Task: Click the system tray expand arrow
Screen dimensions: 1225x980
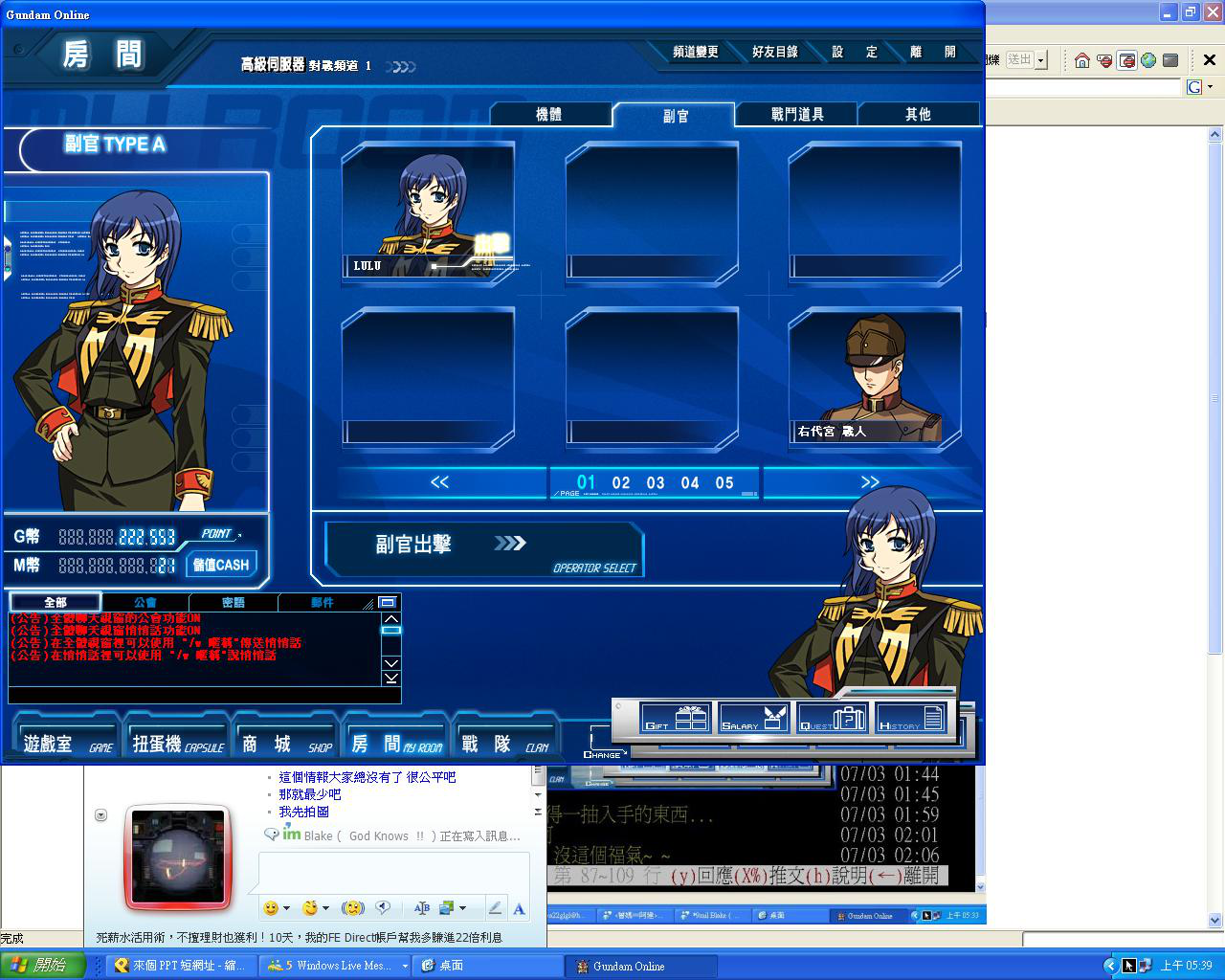Action: [1110, 966]
